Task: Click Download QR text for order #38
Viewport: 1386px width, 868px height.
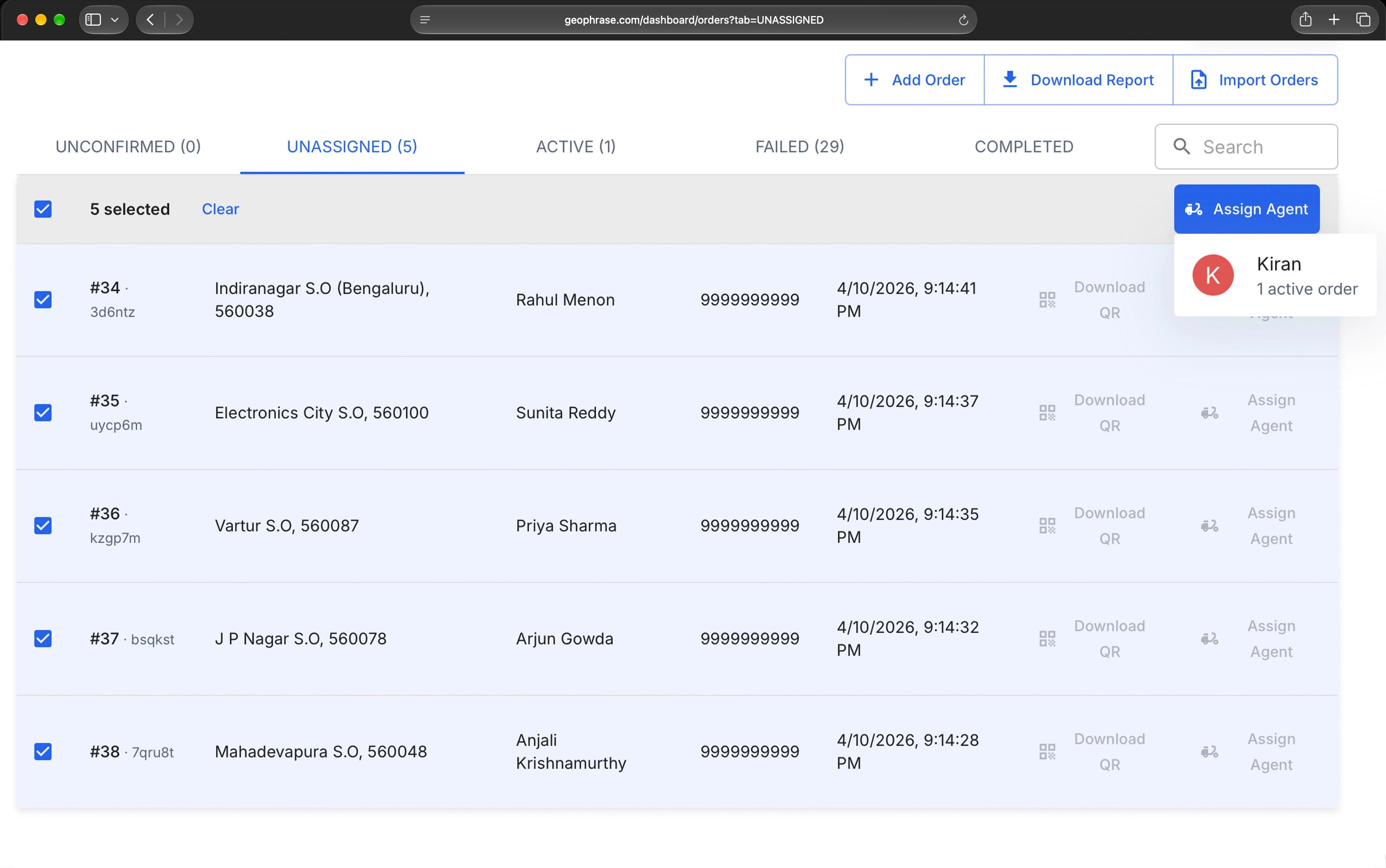Action: click(1109, 752)
